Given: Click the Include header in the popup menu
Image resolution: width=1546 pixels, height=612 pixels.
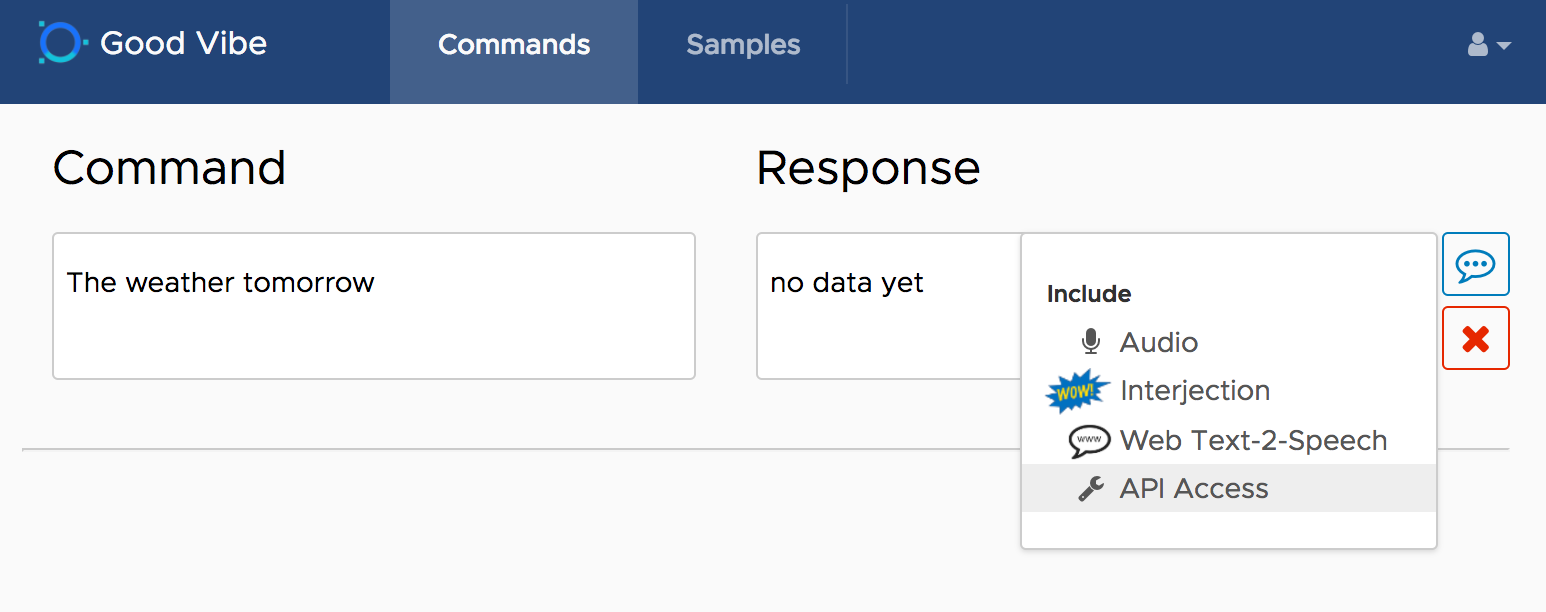Looking at the screenshot, I should tap(1089, 294).
